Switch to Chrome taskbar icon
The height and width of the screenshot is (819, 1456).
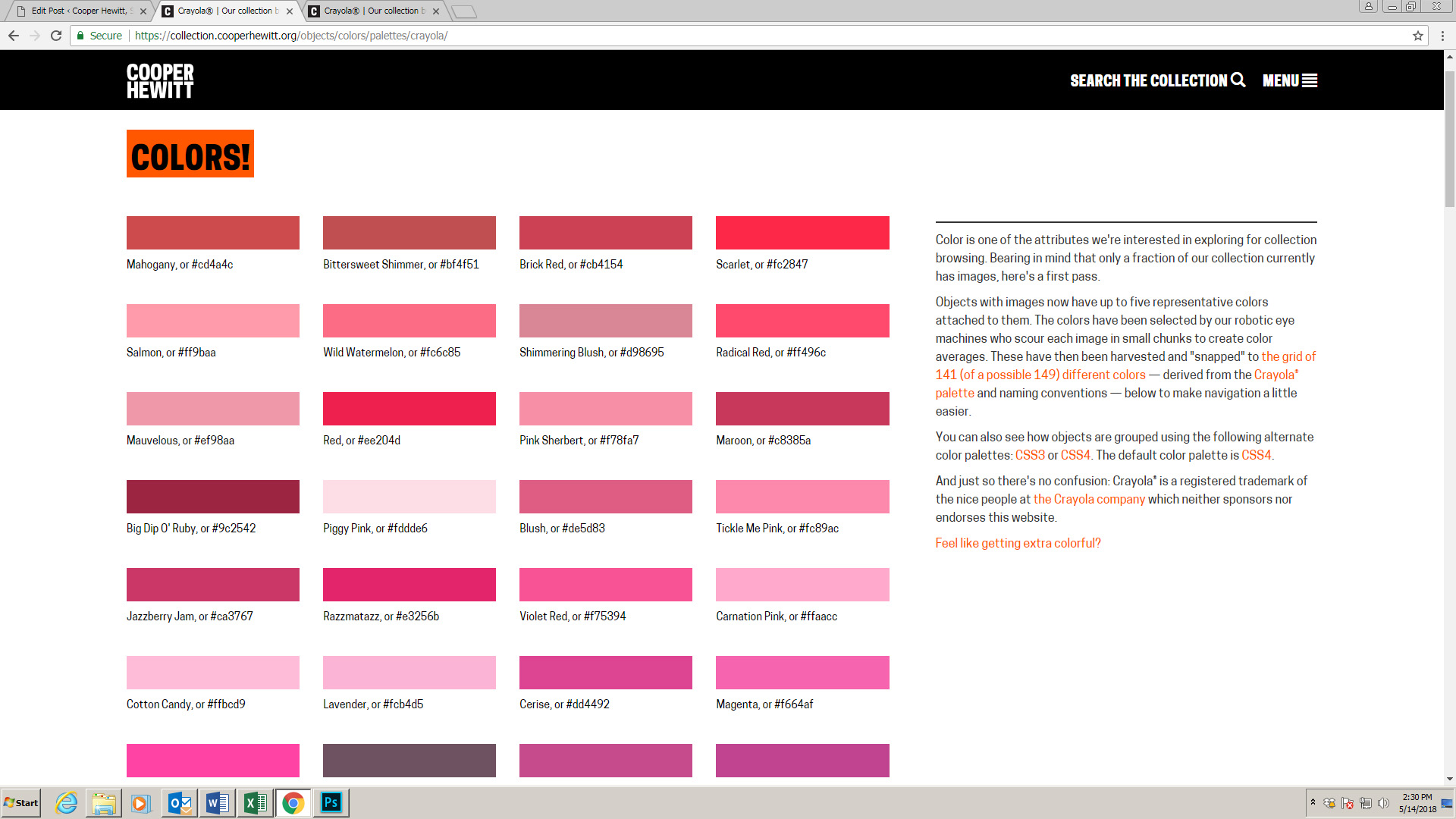pos(293,802)
